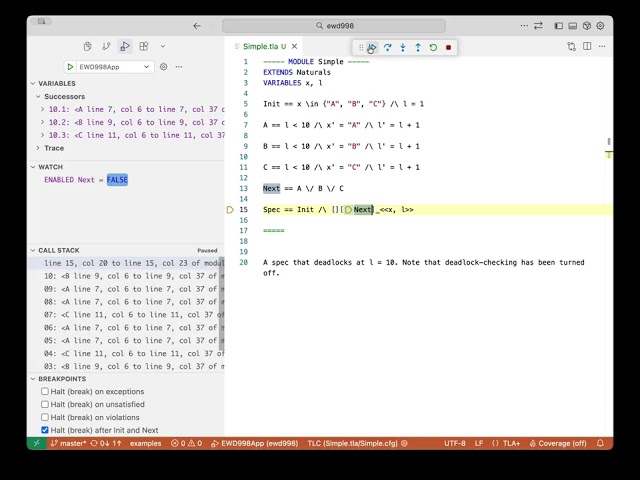Open compare changes icon in editor toolbar
The height and width of the screenshot is (480, 640).
click(x=571, y=46)
